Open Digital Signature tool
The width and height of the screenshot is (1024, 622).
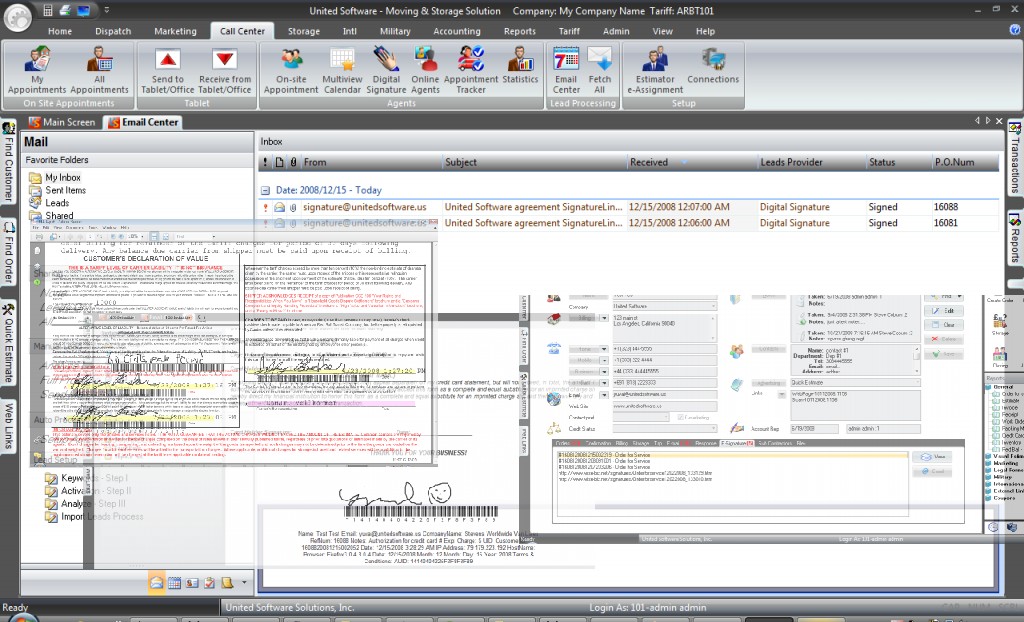pos(386,71)
